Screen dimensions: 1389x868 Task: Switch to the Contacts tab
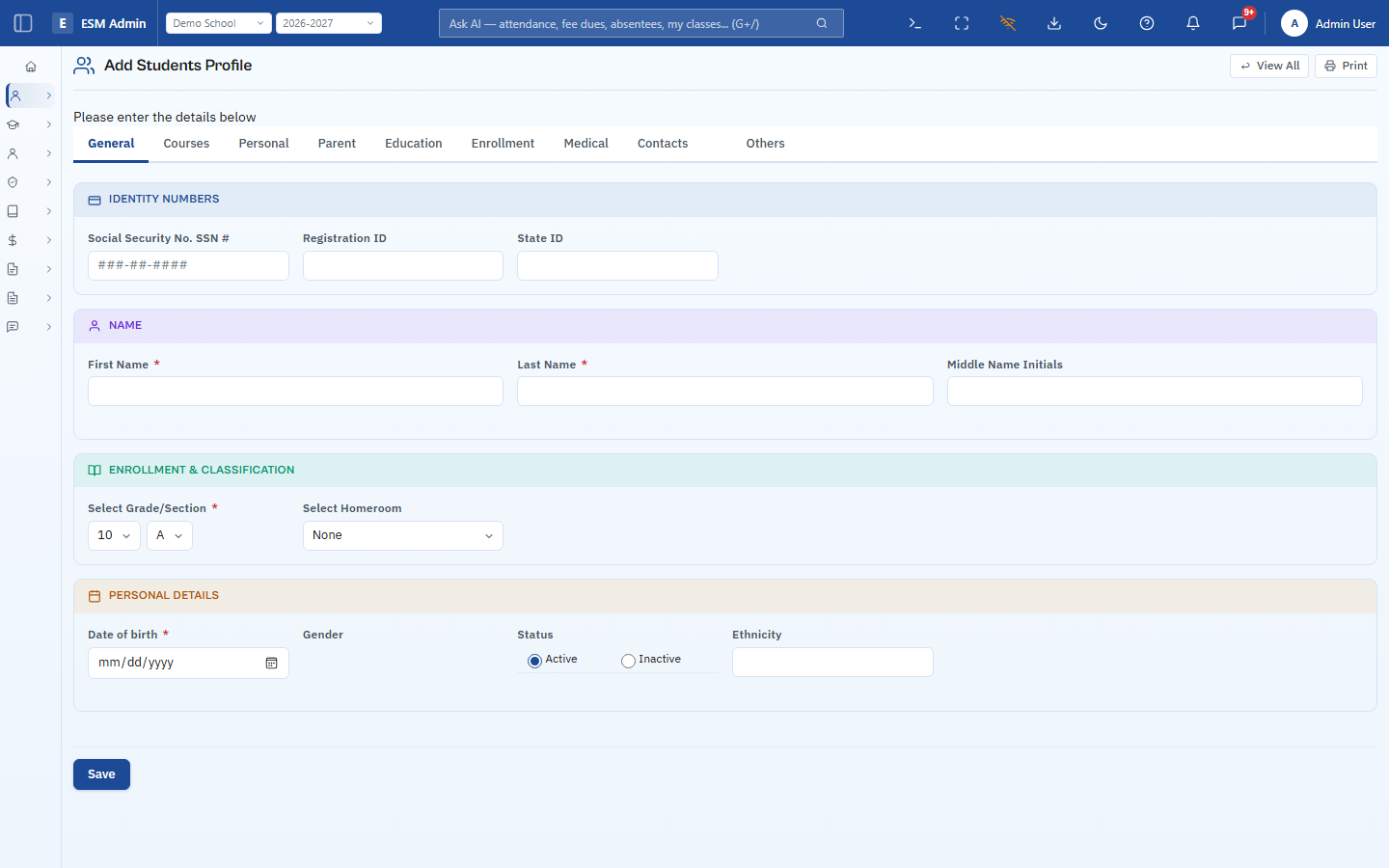tap(663, 144)
